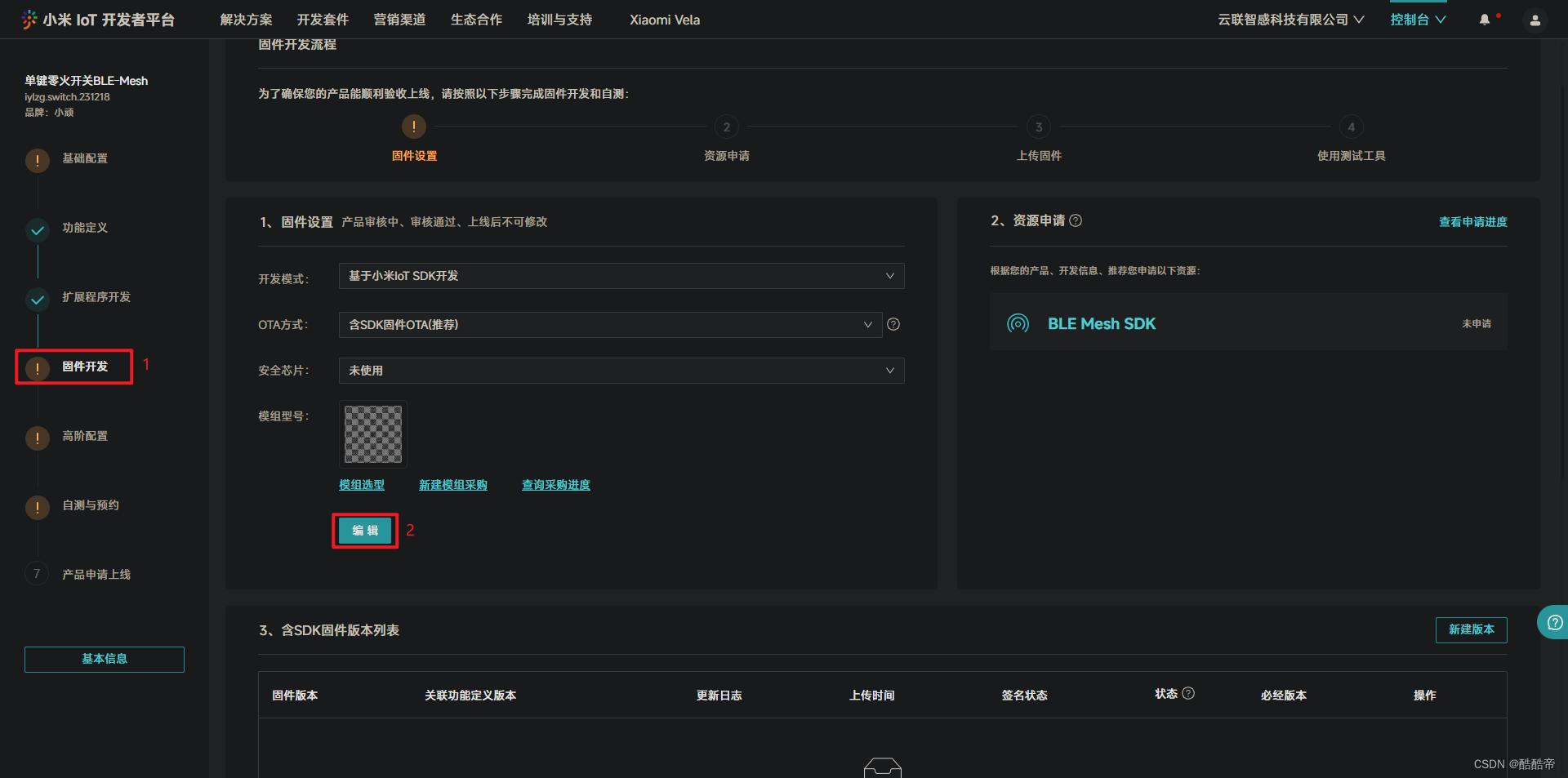Click the 编辑 button

click(365, 531)
